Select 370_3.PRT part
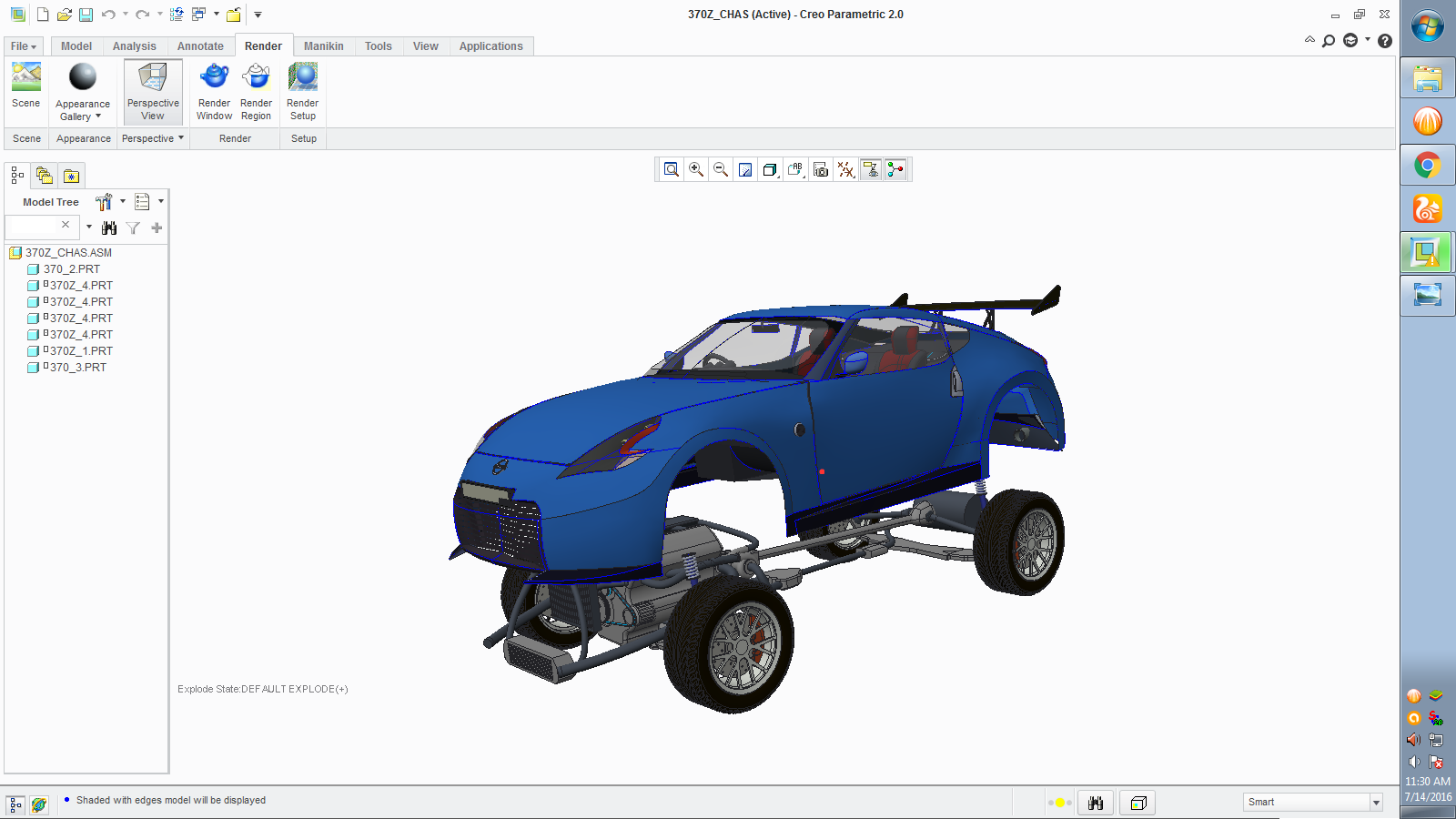The image size is (1456, 819). [75, 367]
